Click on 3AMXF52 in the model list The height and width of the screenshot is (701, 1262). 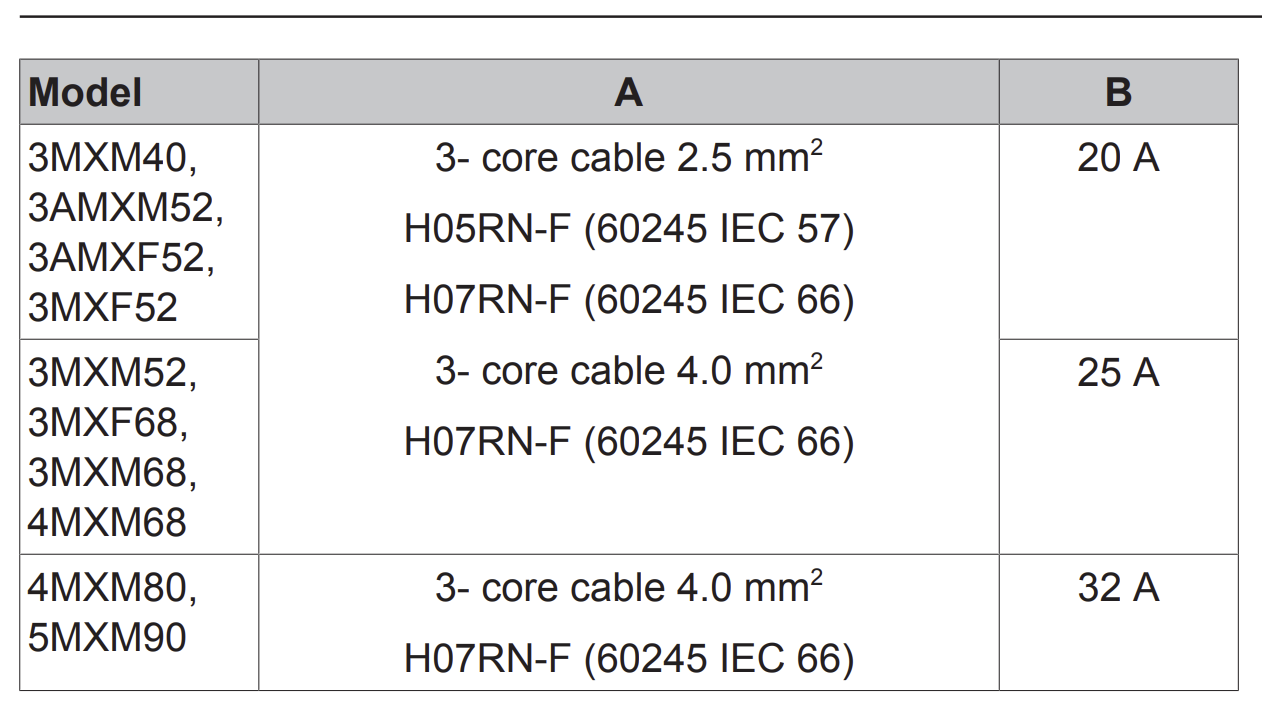coord(121,257)
